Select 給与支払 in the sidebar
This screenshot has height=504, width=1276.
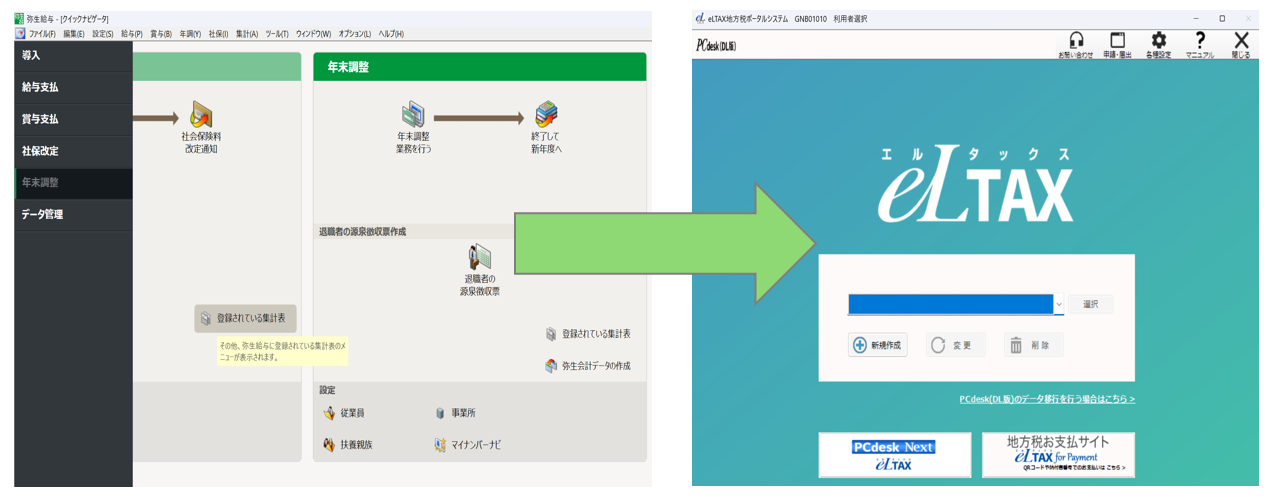pyautogui.click(x=41, y=87)
